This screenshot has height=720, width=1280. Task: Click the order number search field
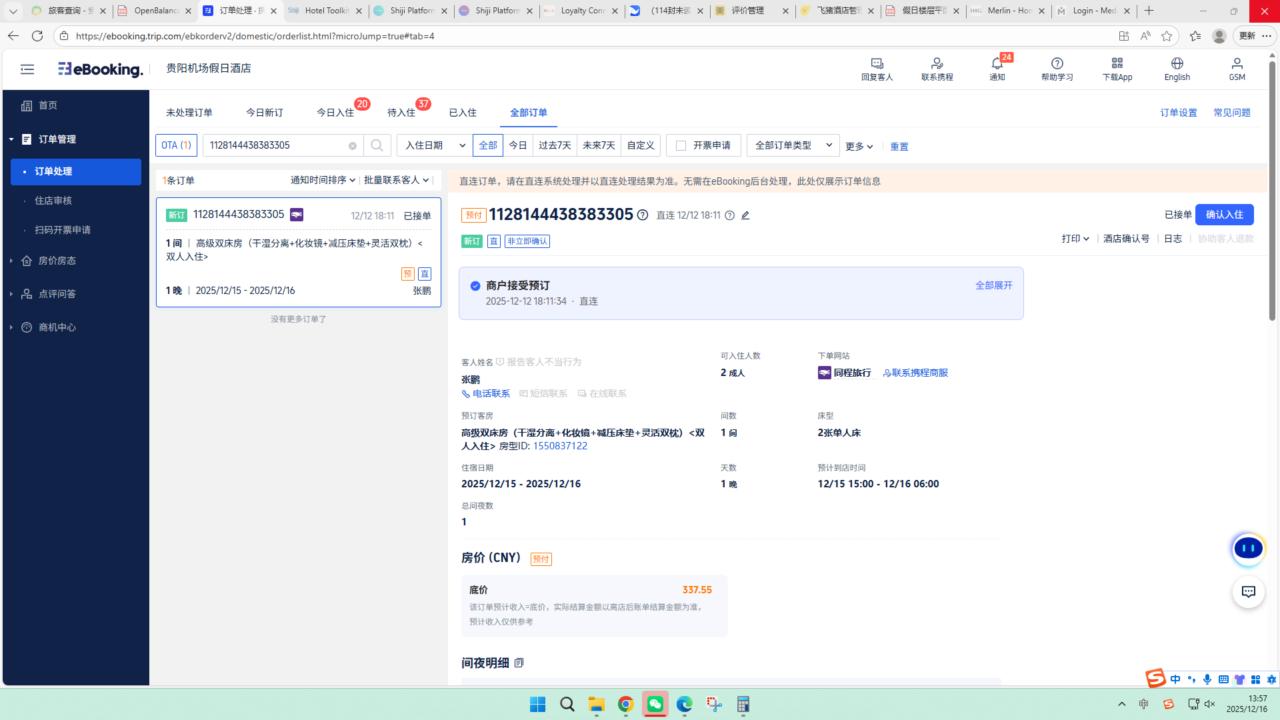277,145
